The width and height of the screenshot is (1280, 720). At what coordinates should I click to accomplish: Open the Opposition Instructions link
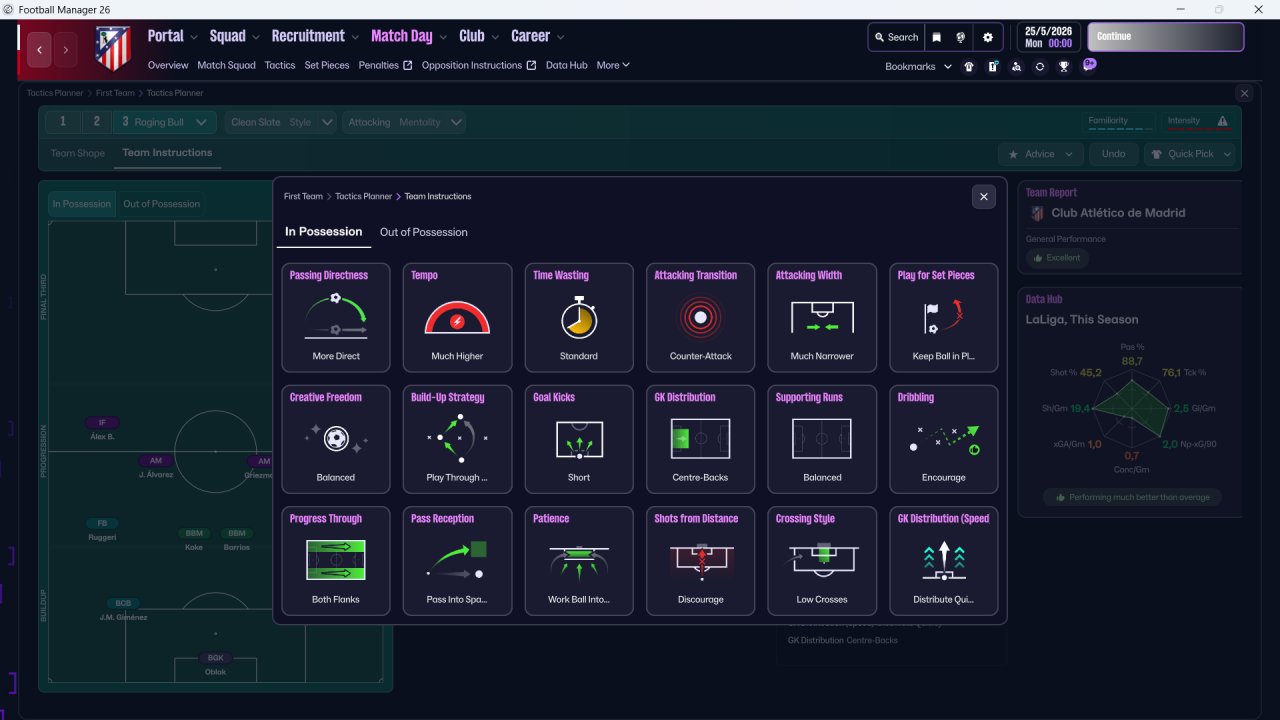pos(479,65)
